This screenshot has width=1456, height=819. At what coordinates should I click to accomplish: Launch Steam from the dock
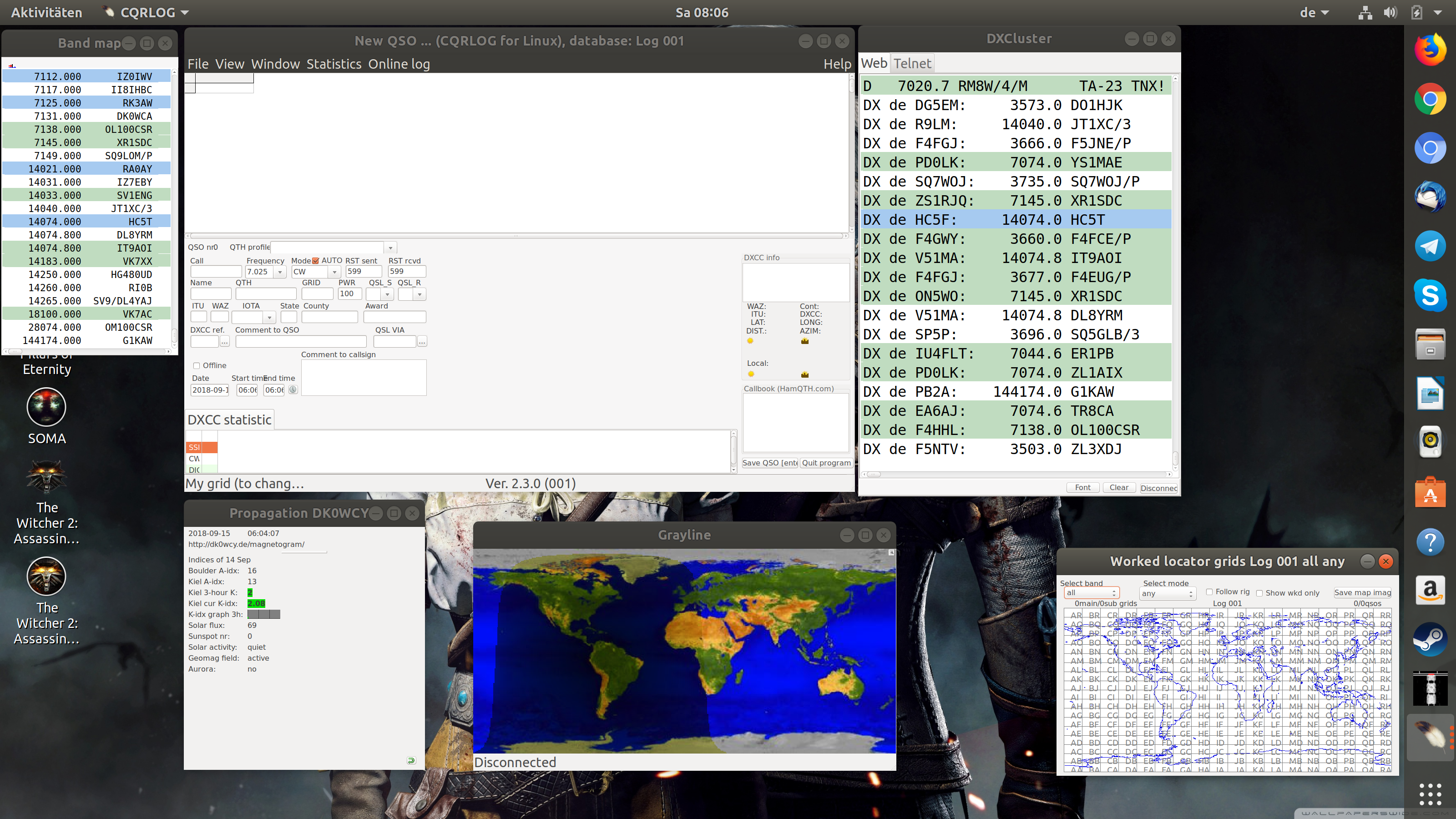1430,639
